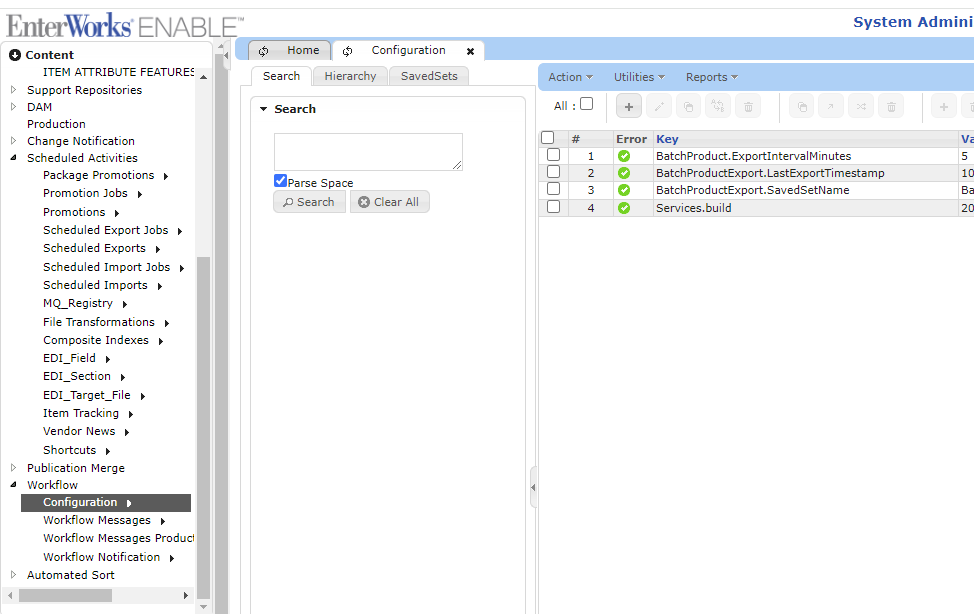Collapse the Scheduled Activities tree node
The image size is (974, 614).
[x=14, y=158]
